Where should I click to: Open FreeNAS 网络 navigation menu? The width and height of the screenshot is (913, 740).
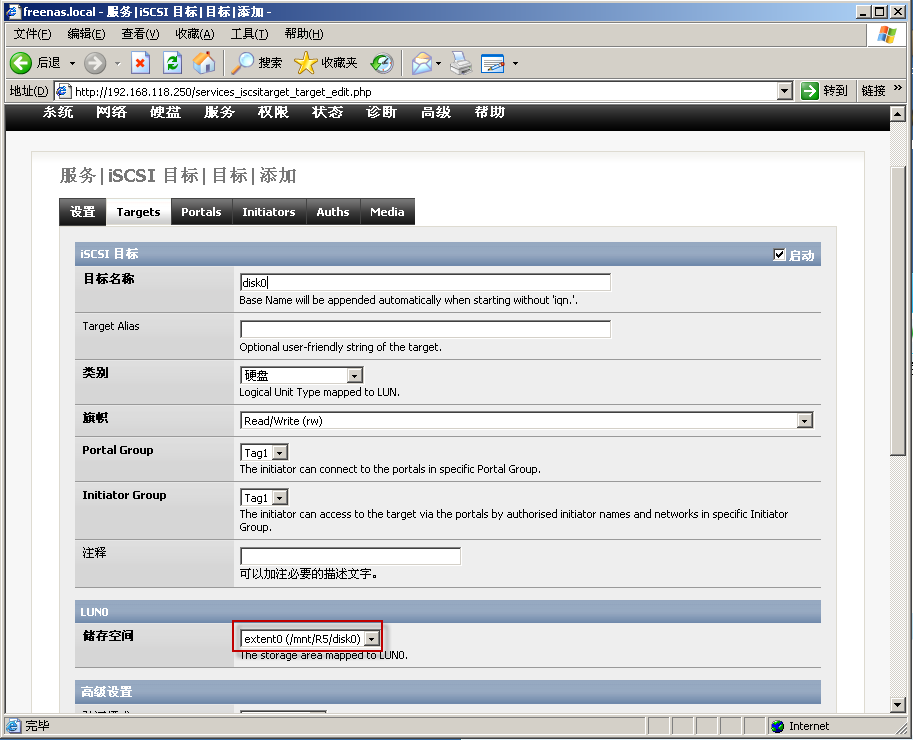[x=111, y=112]
